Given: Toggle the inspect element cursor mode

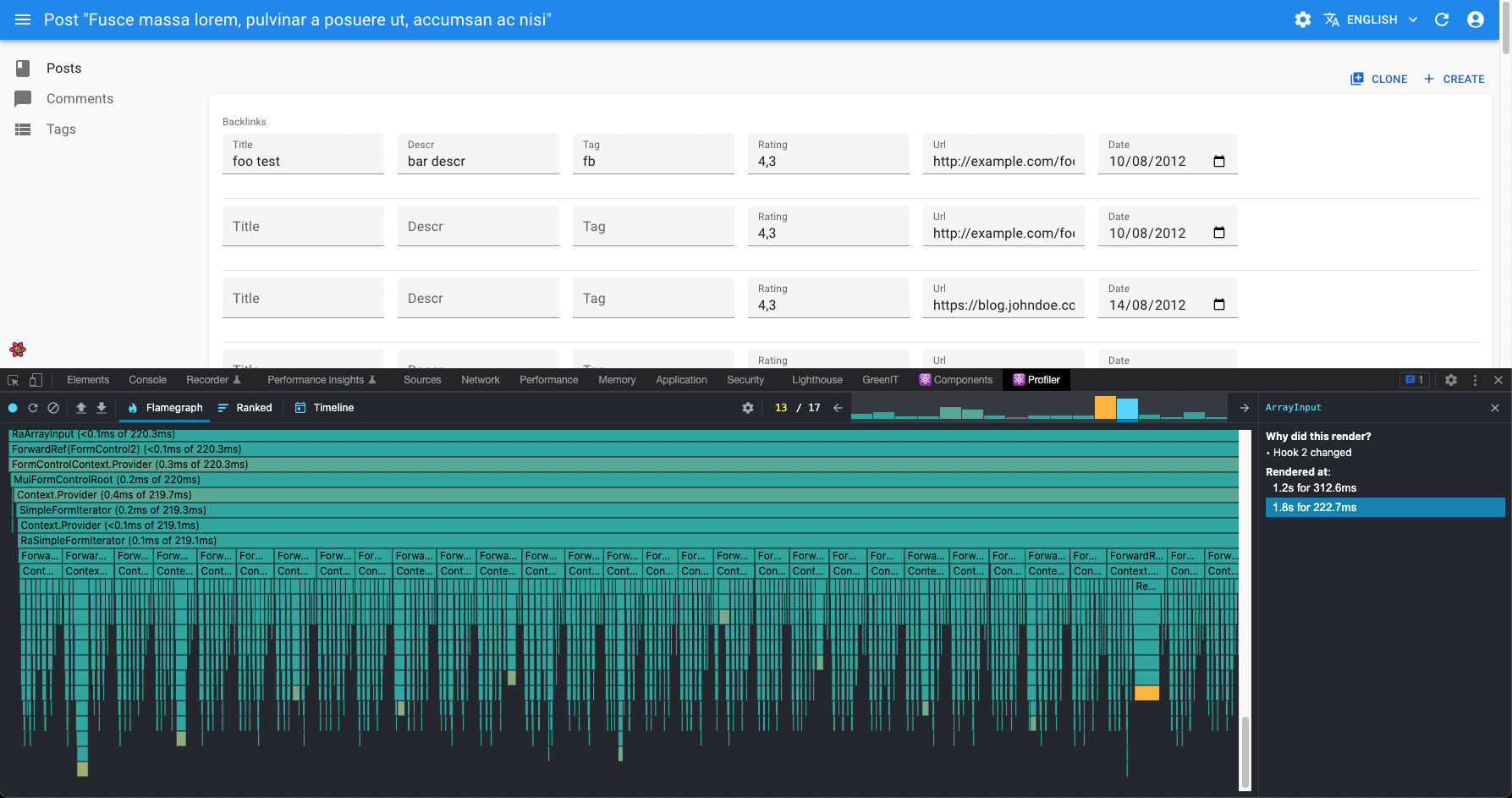Looking at the screenshot, I should [13, 379].
